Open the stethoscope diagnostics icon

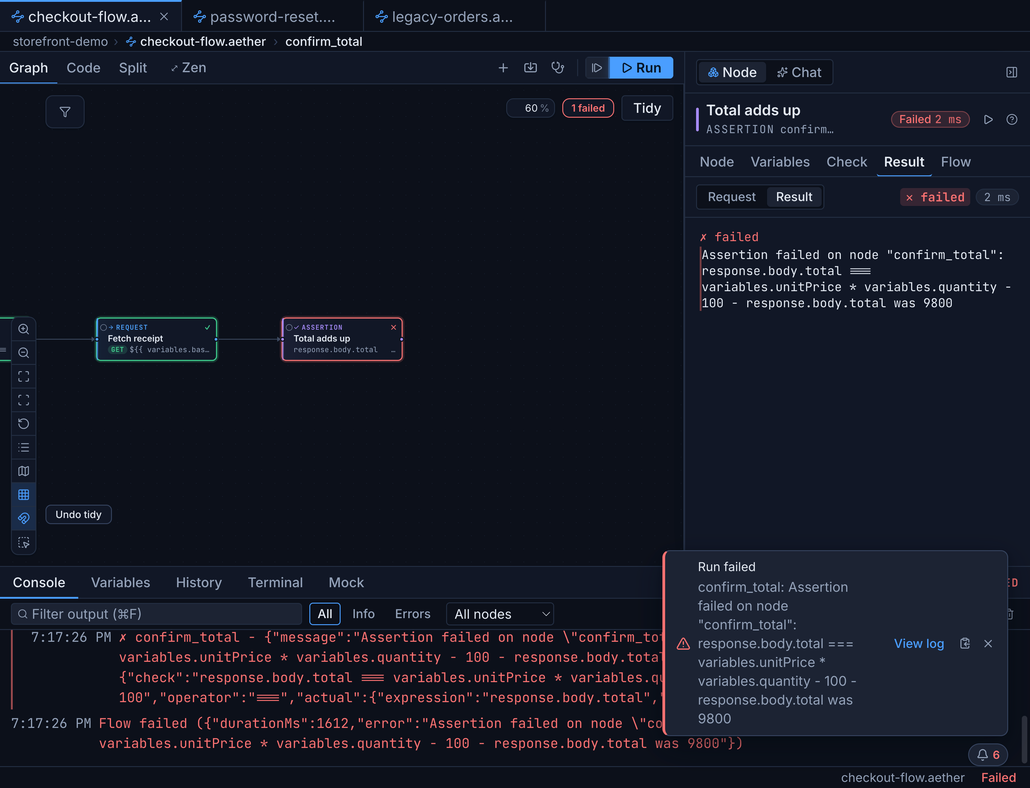coord(558,68)
